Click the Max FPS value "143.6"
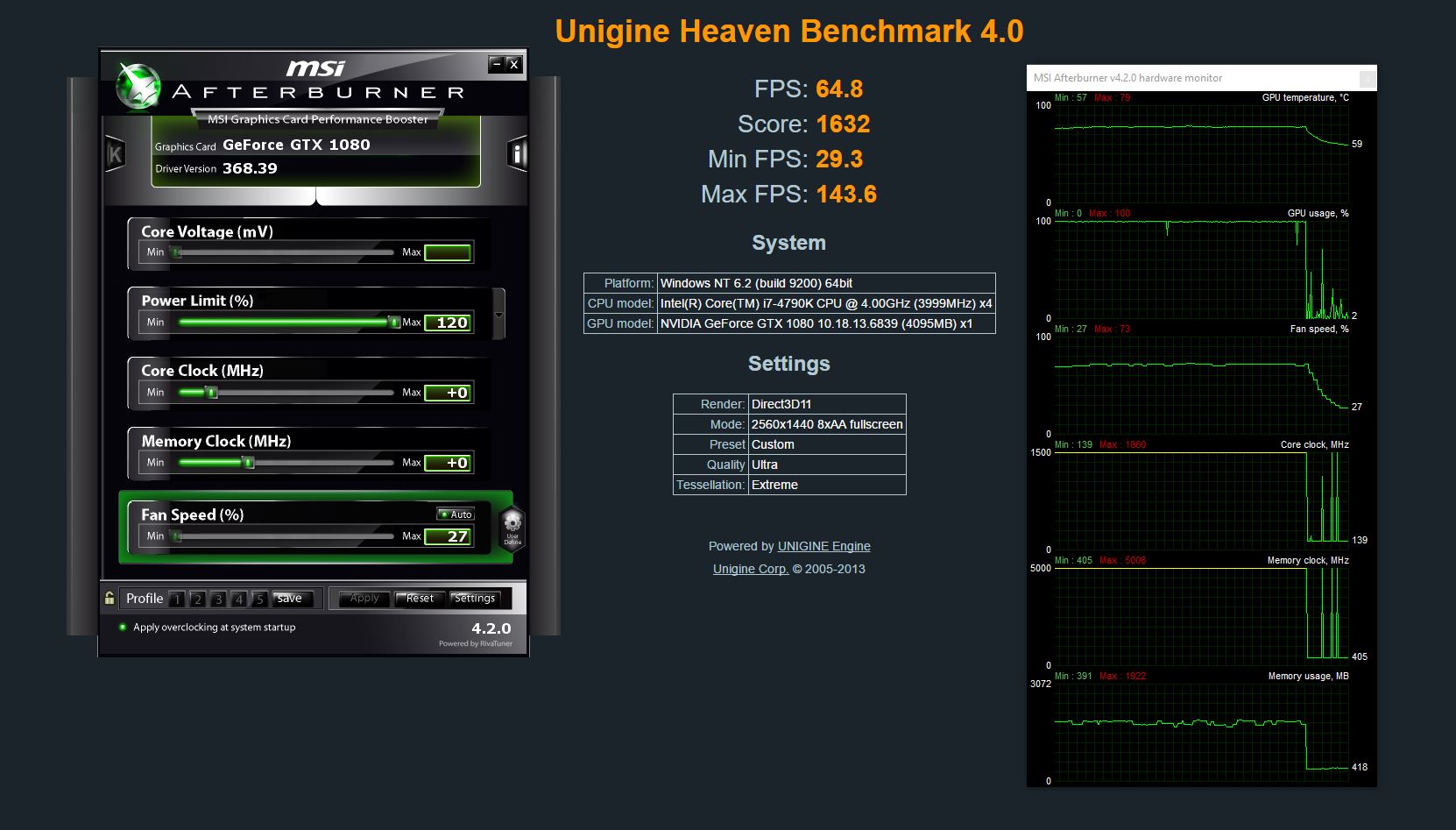 point(846,195)
